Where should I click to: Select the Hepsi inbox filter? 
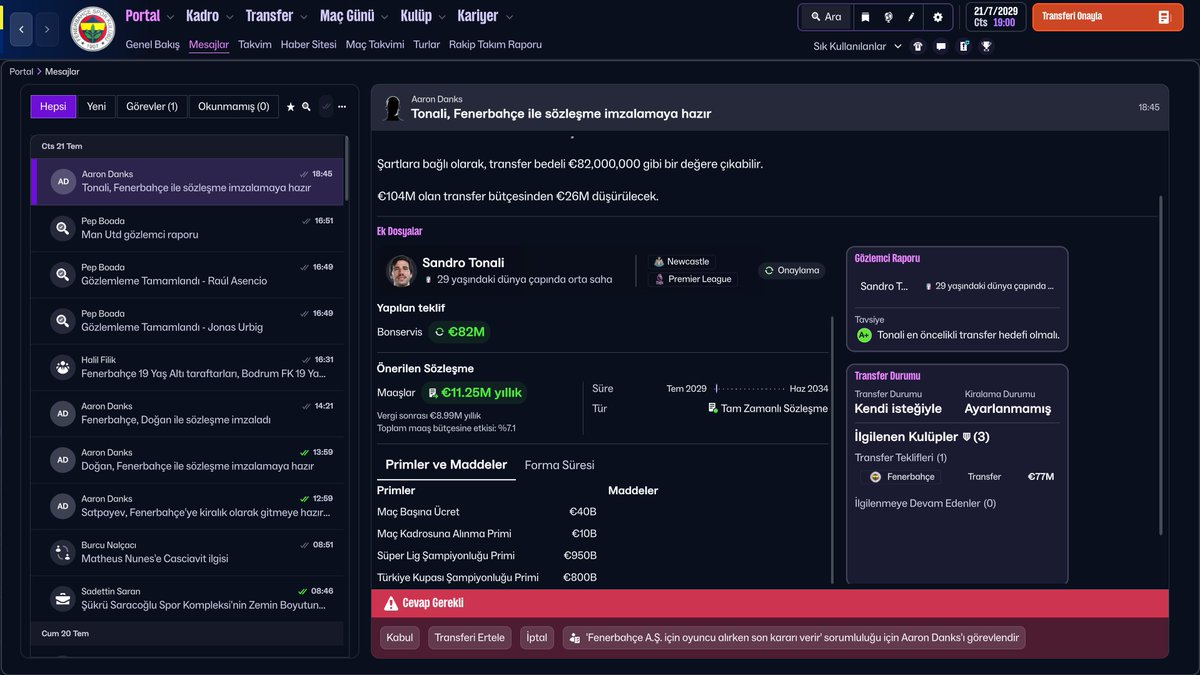[x=53, y=107]
